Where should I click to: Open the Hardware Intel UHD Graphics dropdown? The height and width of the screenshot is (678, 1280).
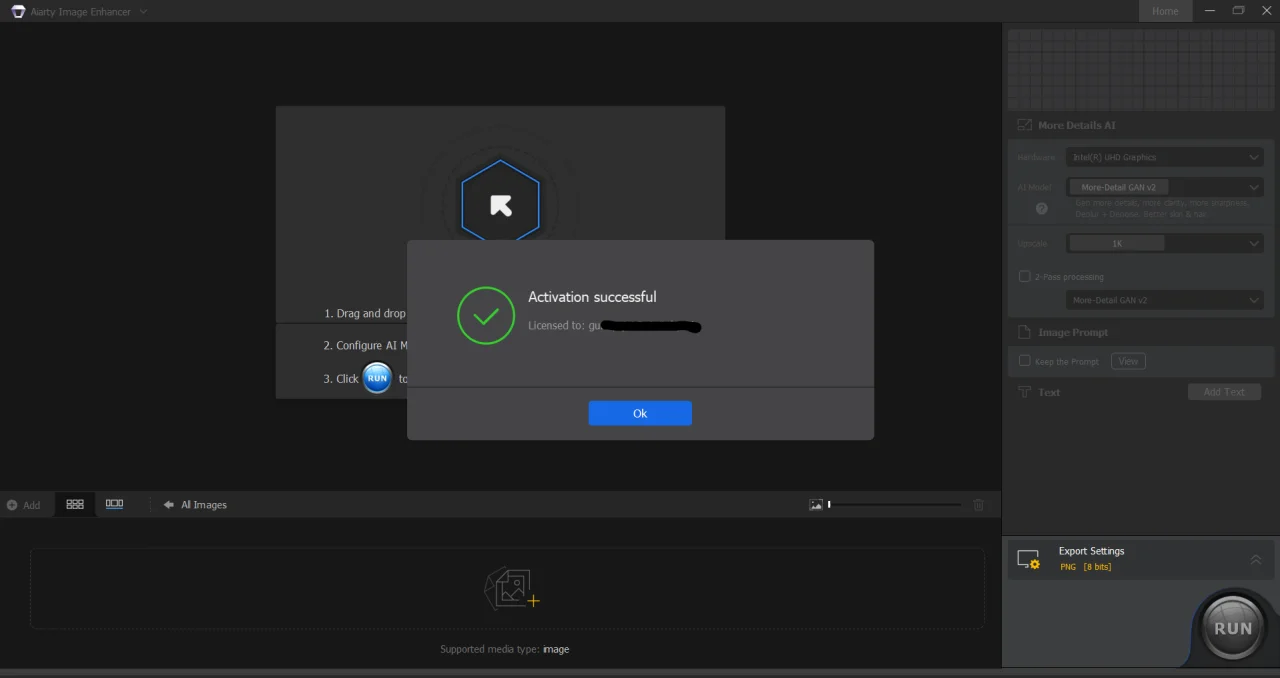tap(1165, 157)
